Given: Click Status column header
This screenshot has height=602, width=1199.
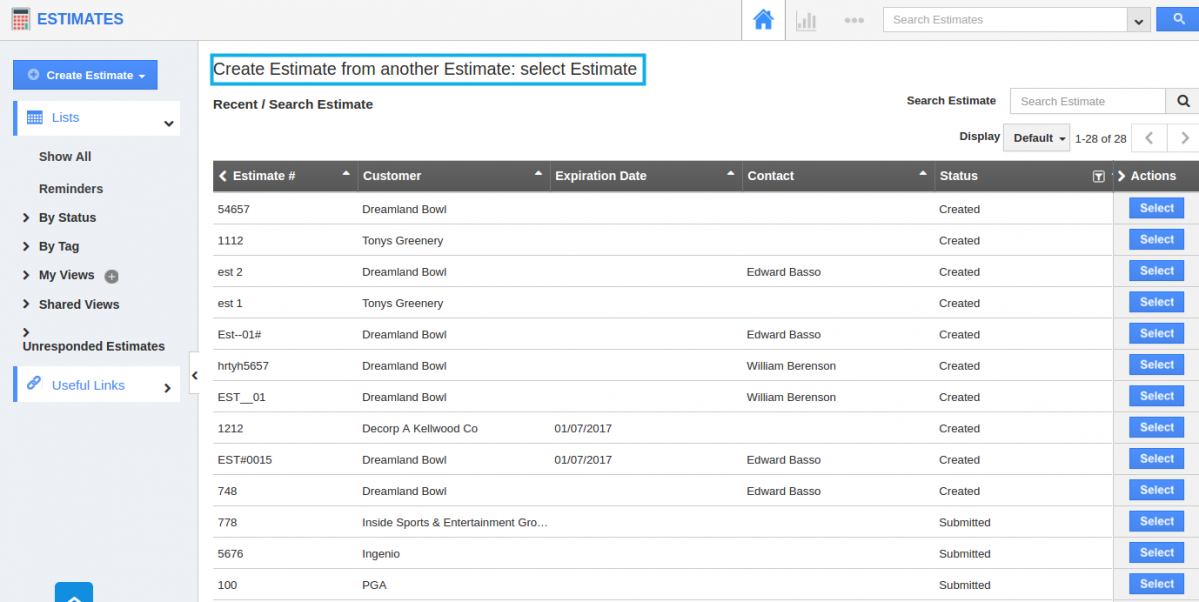Looking at the screenshot, I should click(x=959, y=176).
